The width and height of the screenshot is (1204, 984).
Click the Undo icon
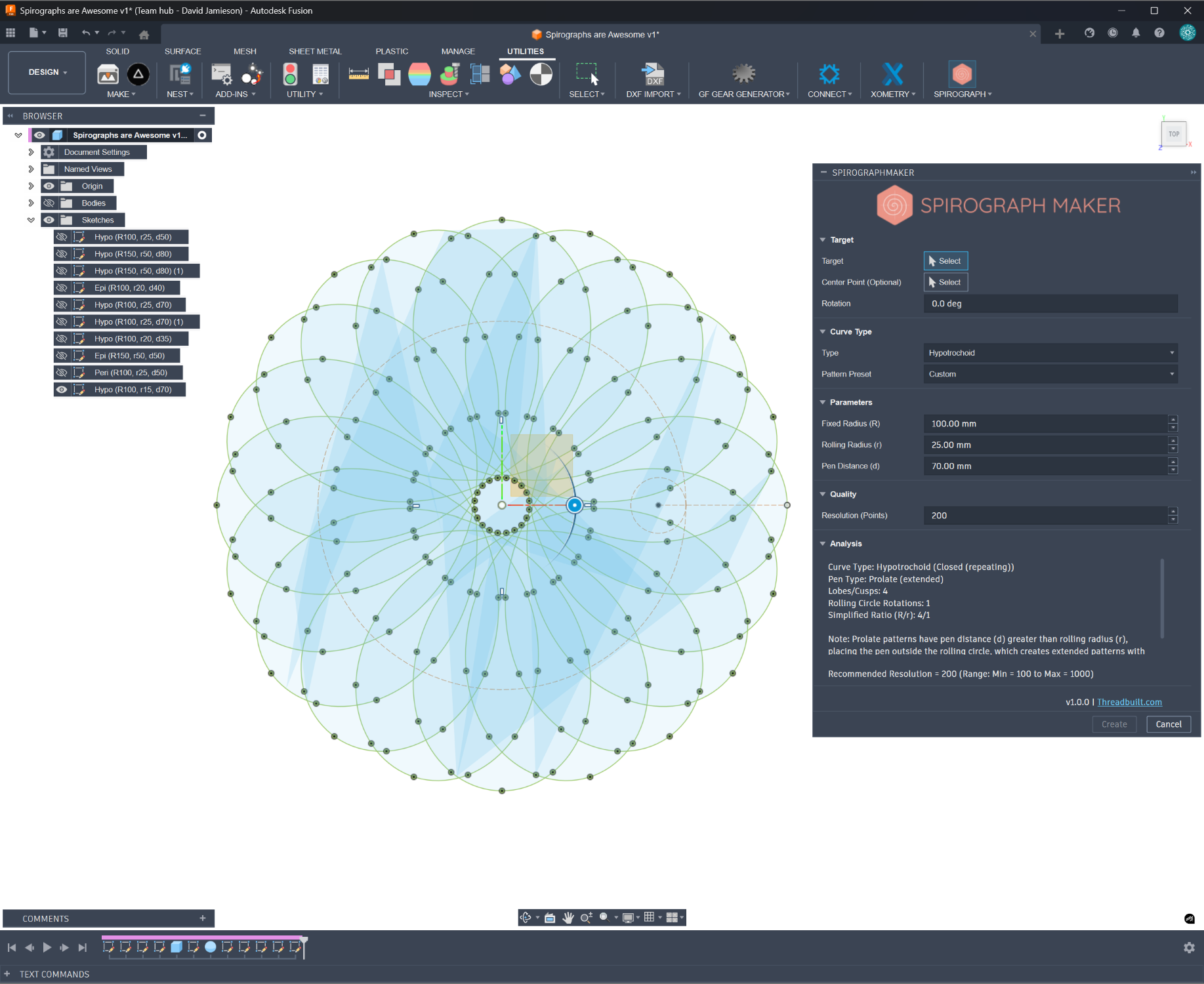[86, 32]
